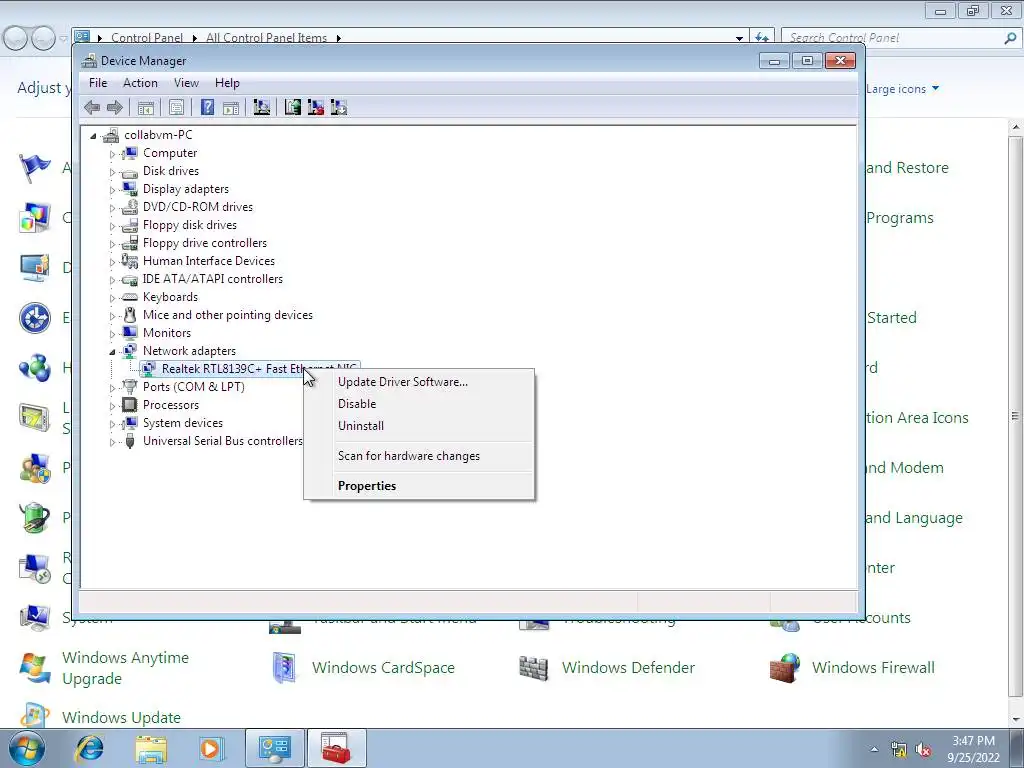The image size is (1024, 768).
Task: Click the Device Manager toolbox taskbar button
Action: tap(336, 748)
